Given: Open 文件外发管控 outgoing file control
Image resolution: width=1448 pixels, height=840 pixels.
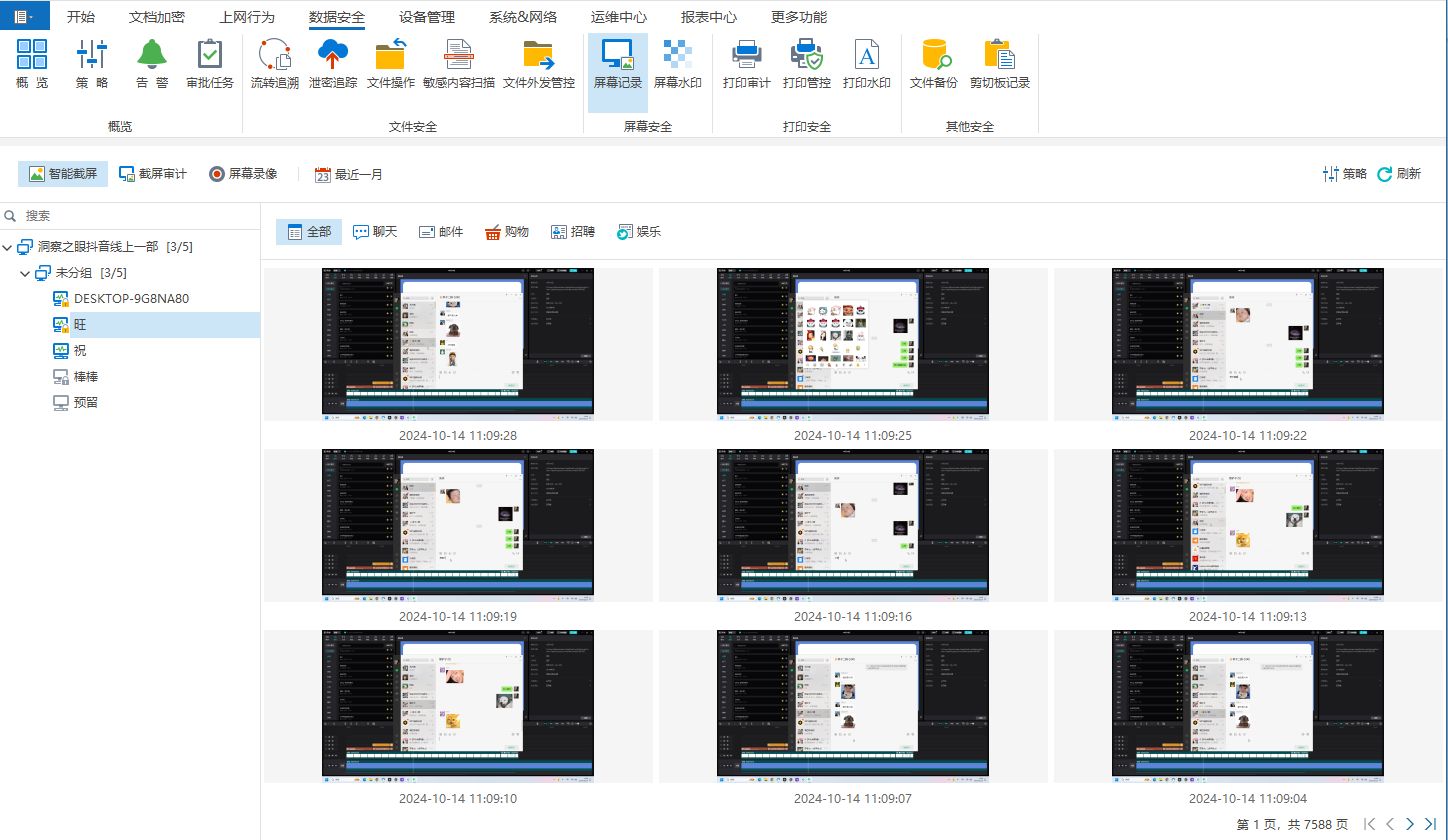Looking at the screenshot, I should coord(539,66).
